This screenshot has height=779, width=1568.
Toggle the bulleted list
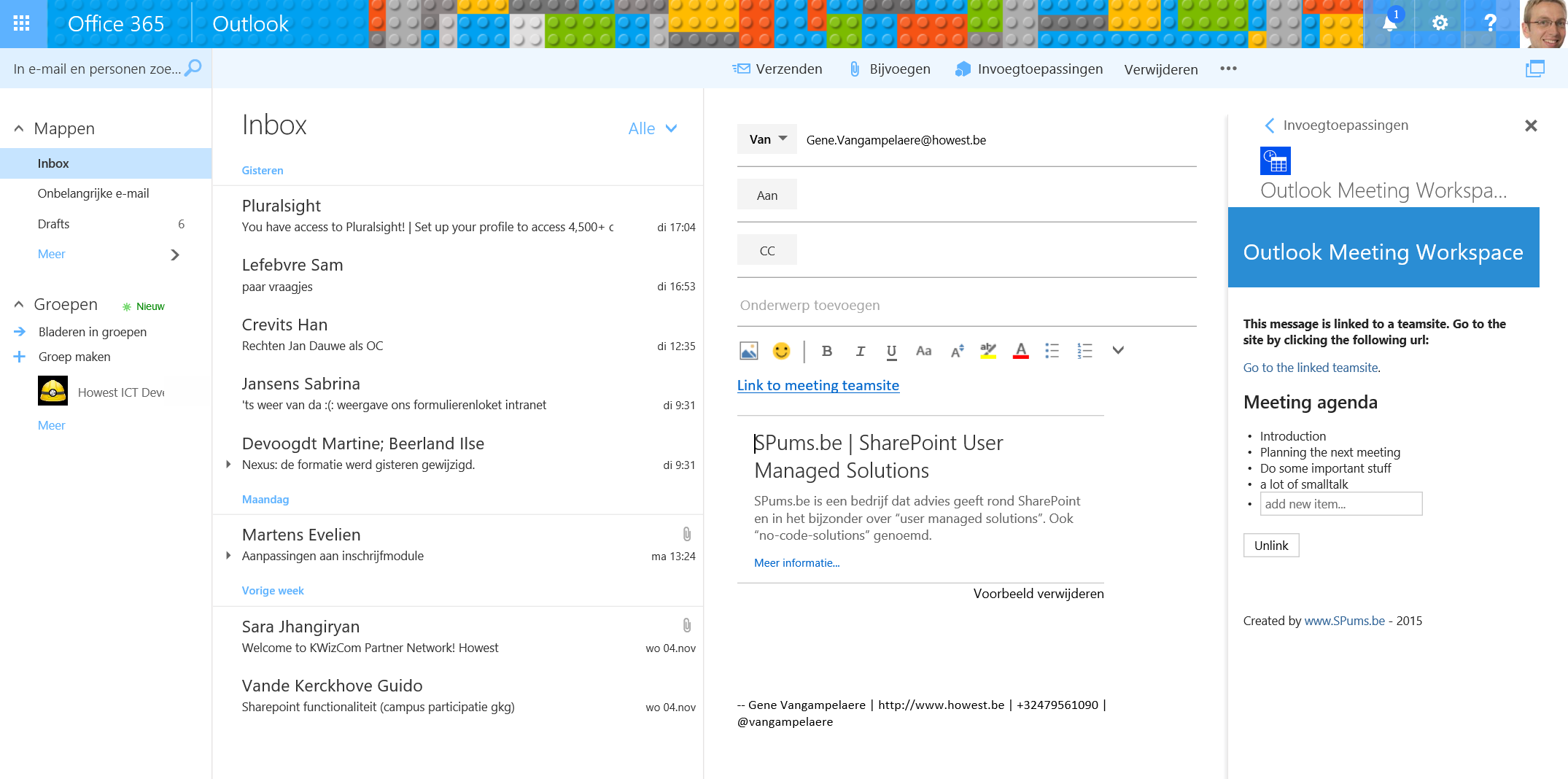[x=1052, y=351]
